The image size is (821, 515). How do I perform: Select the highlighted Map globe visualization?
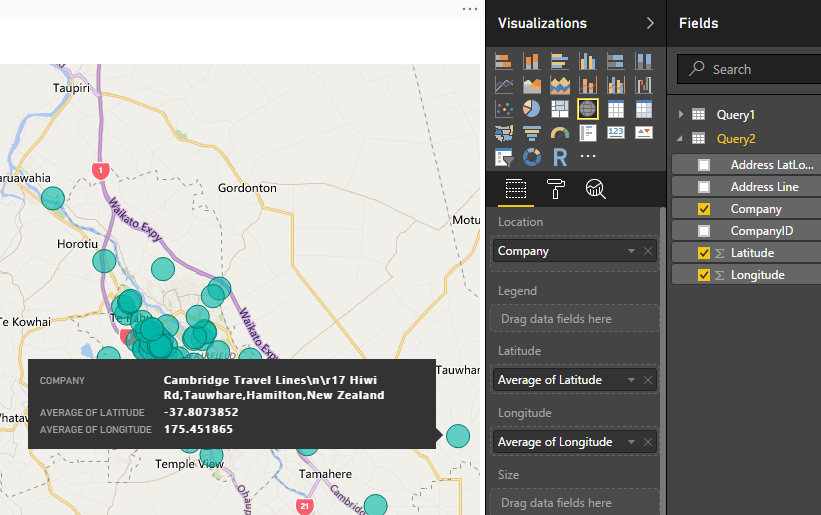point(587,109)
